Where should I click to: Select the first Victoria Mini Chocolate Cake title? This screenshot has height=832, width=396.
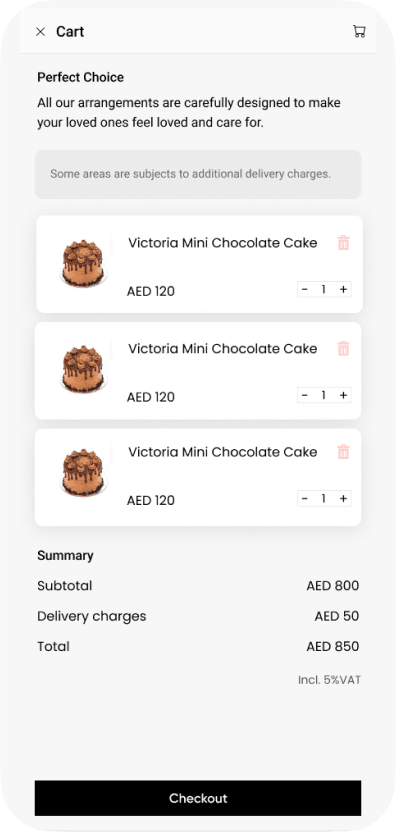(222, 243)
